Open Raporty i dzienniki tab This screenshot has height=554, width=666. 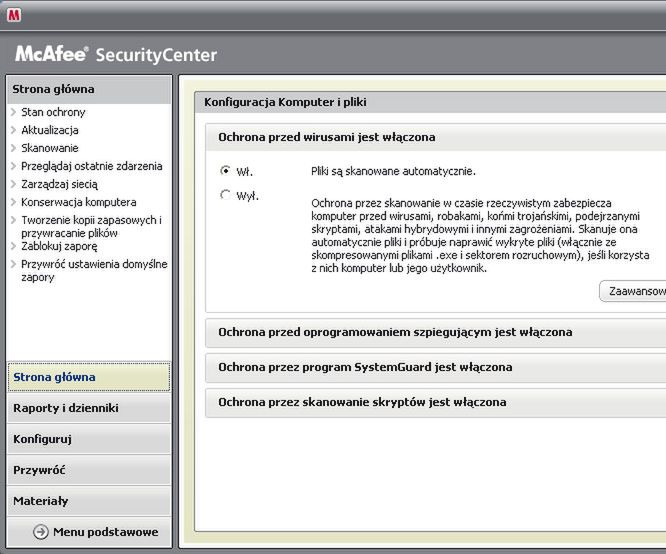pos(66,408)
